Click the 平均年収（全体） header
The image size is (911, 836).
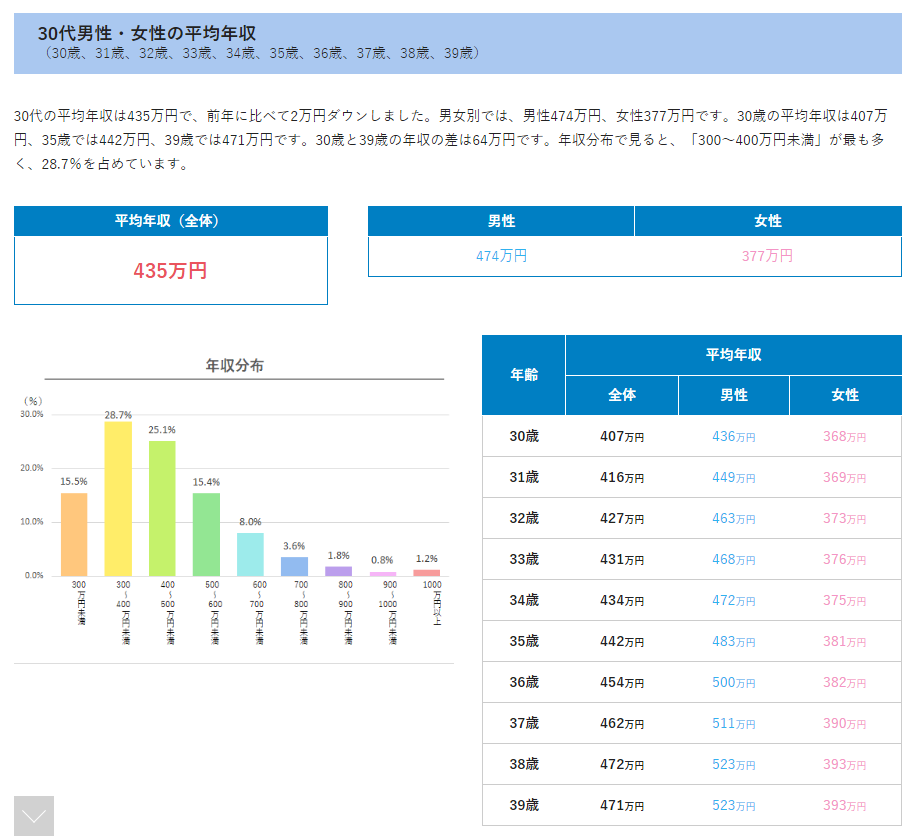(171, 221)
